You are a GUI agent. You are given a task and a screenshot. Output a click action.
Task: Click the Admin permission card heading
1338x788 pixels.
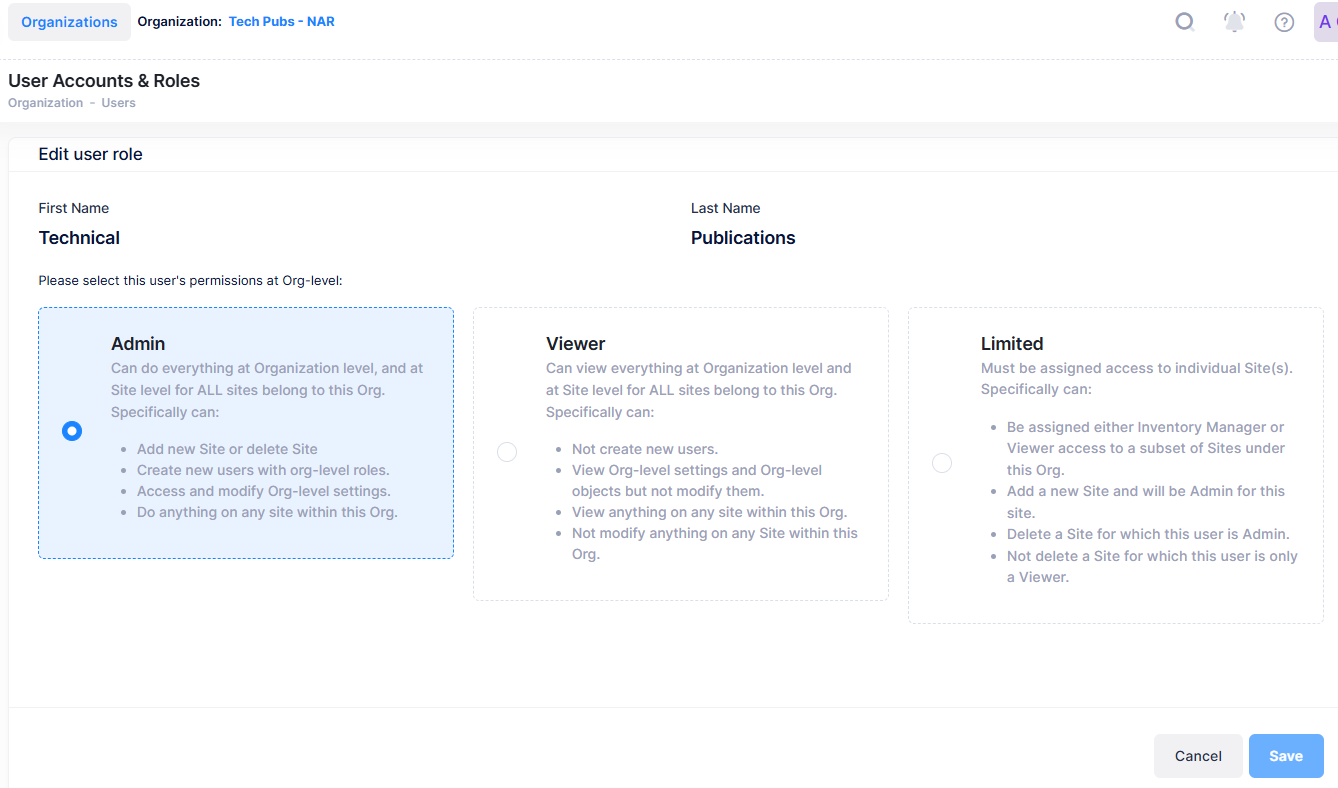(138, 344)
